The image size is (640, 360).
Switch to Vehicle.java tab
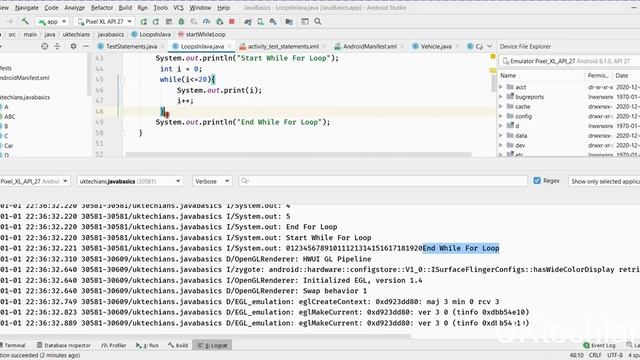[436, 47]
